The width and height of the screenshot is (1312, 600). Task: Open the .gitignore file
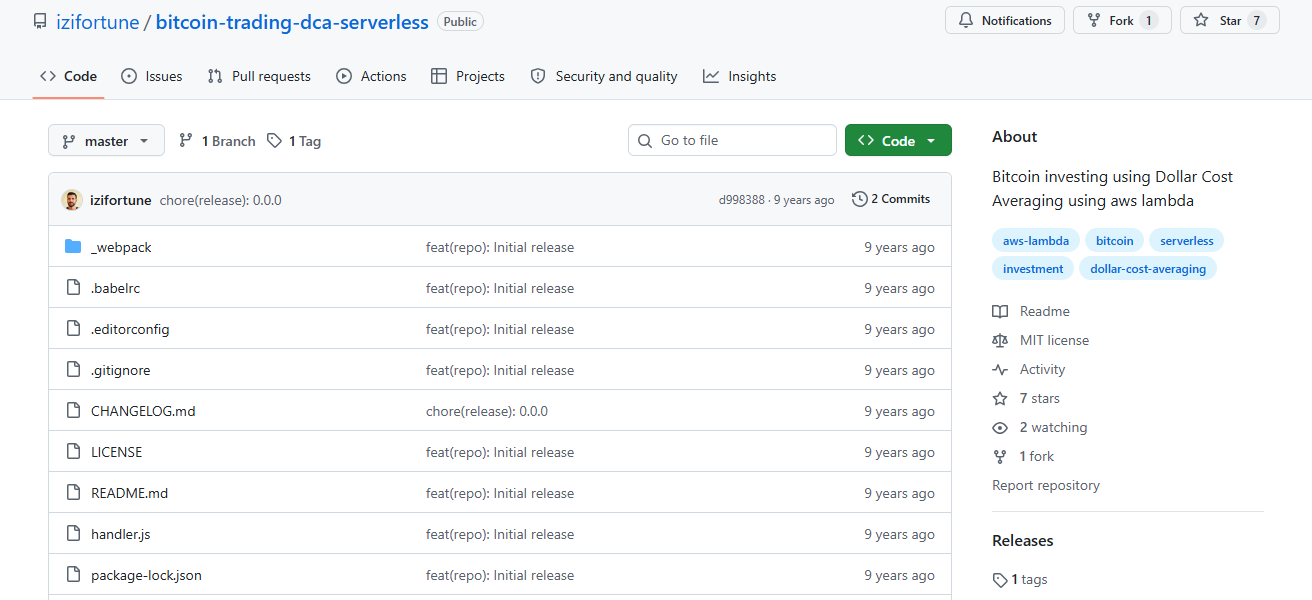pos(120,370)
